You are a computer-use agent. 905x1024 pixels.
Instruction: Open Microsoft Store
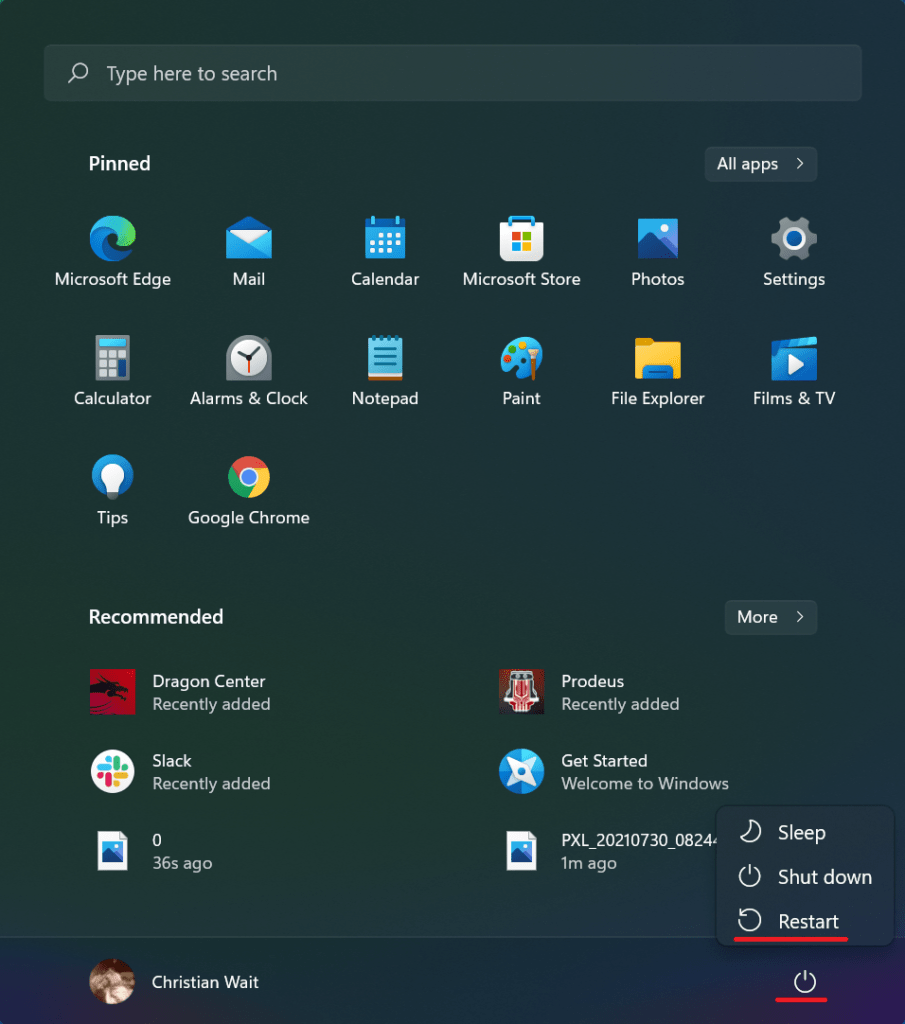click(521, 252)
